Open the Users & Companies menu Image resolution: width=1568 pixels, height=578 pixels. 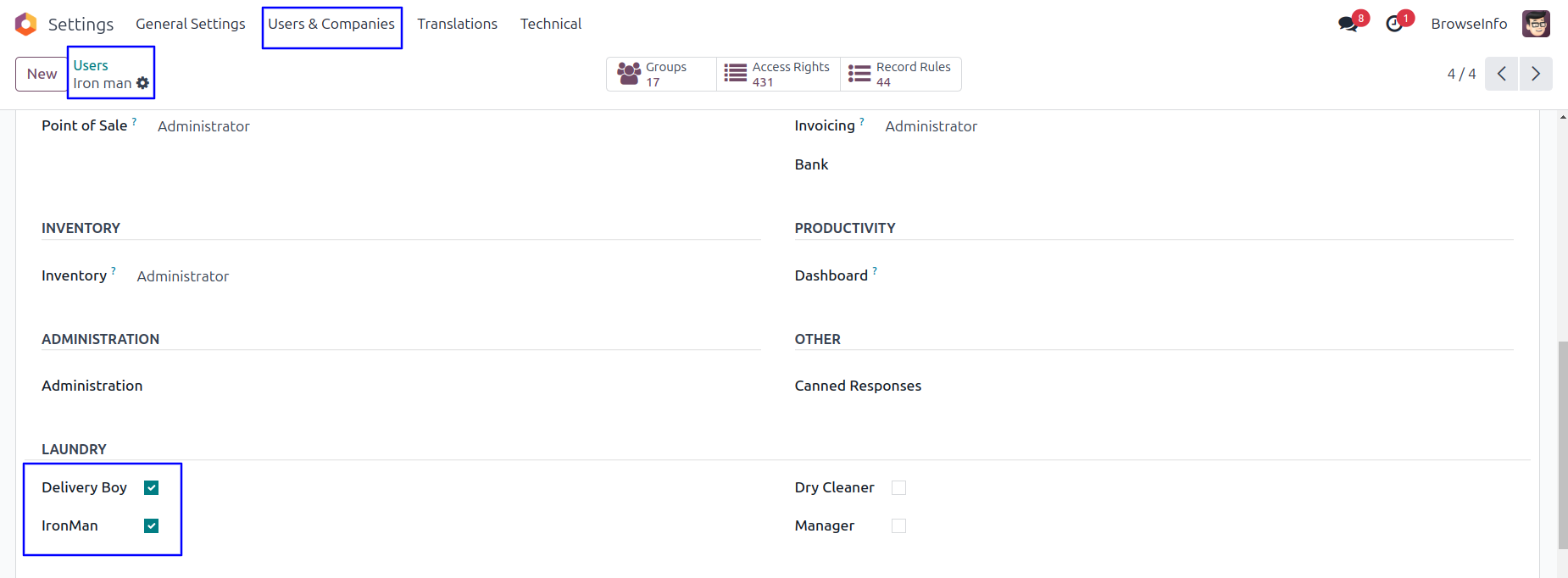tap(331, 24)
